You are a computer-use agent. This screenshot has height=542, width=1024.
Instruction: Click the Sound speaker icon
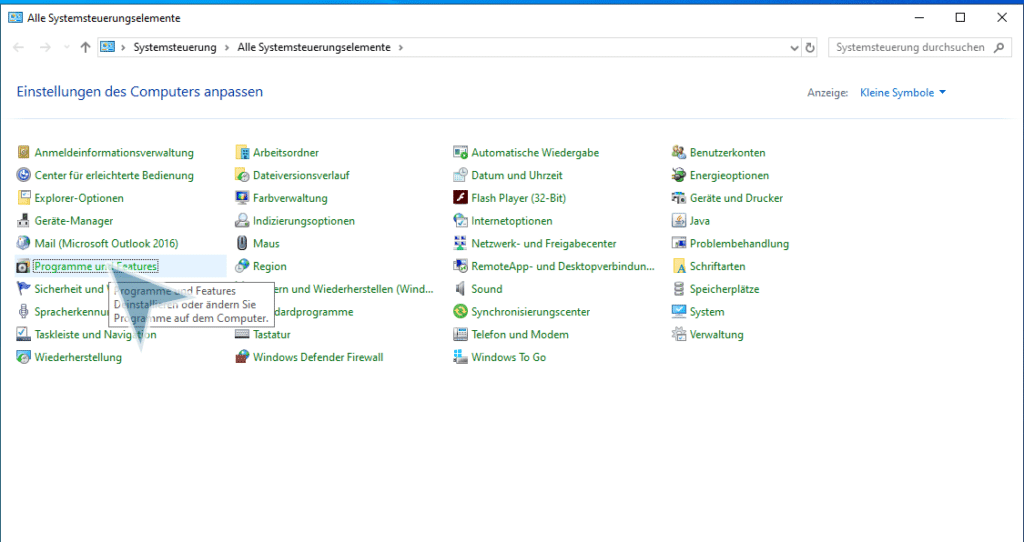point(460,289)
